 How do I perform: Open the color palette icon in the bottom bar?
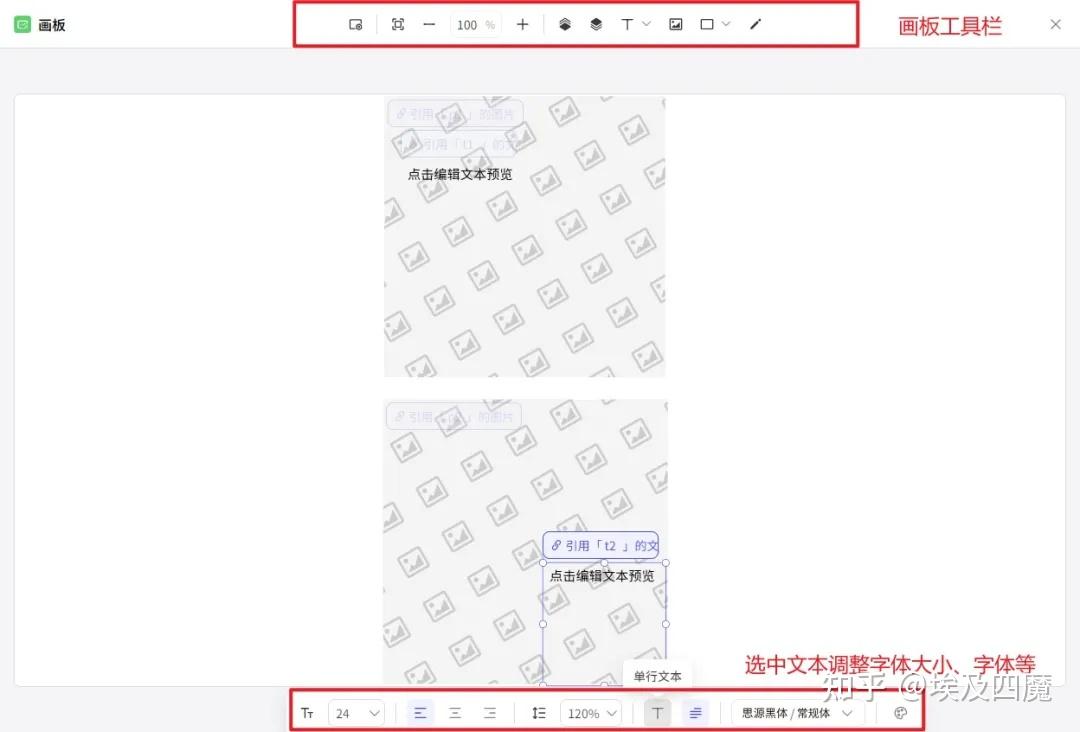click(x=900, y=713)
